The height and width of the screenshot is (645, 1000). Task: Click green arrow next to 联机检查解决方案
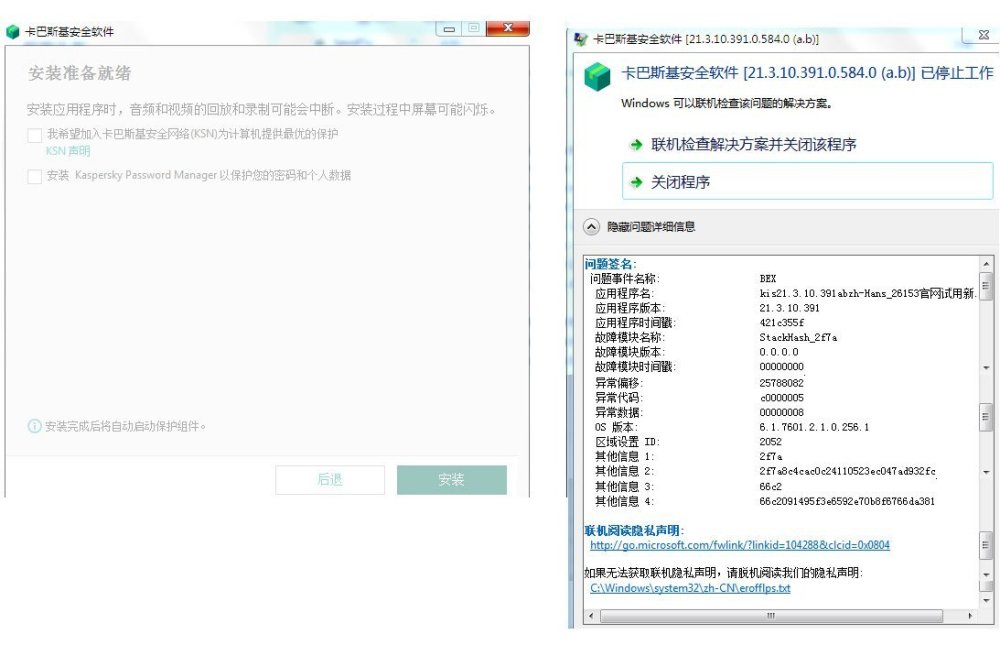pyautogui.click(x=636, y=145)
